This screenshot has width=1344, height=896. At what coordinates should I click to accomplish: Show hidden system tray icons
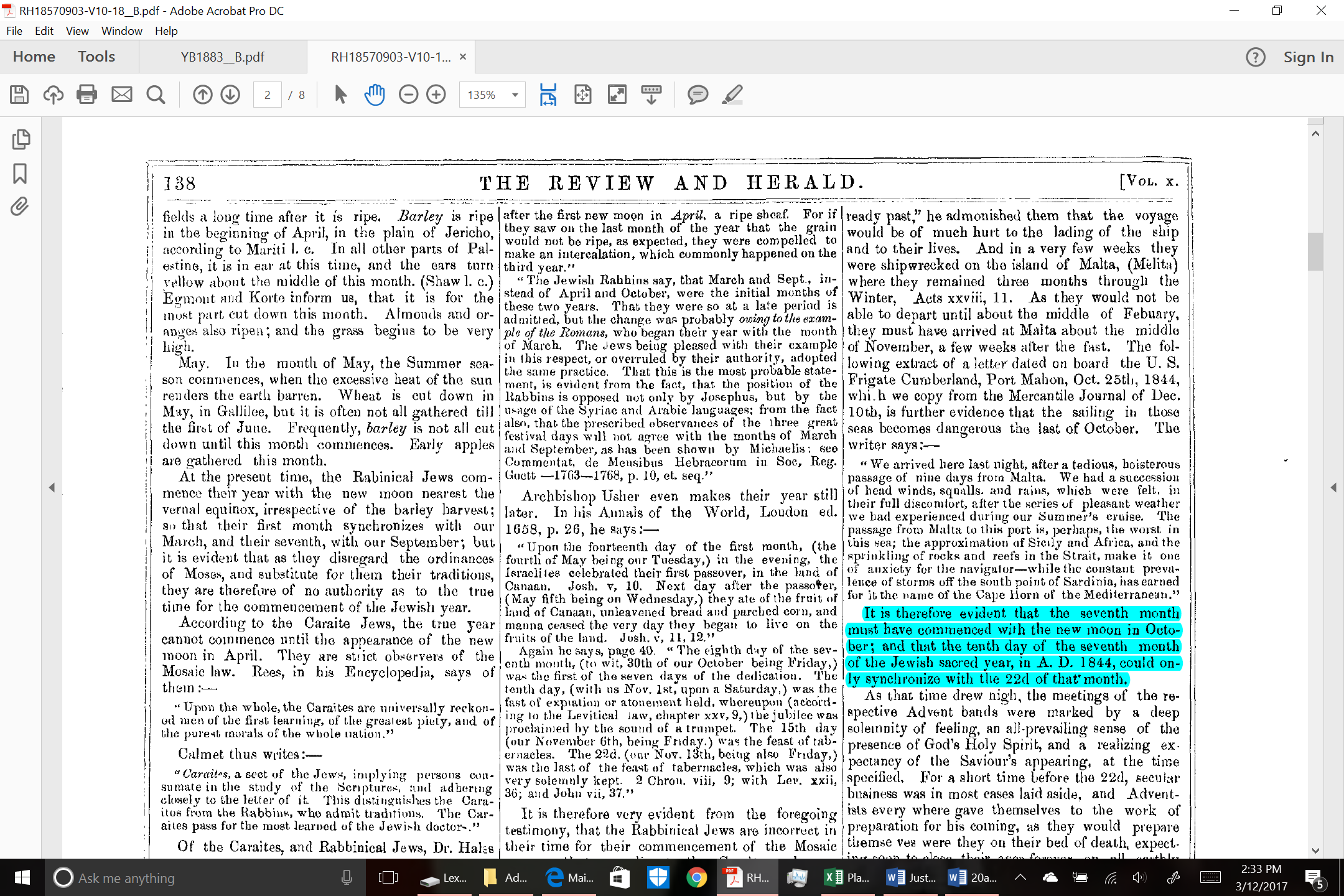click(x=1020, y=877)
